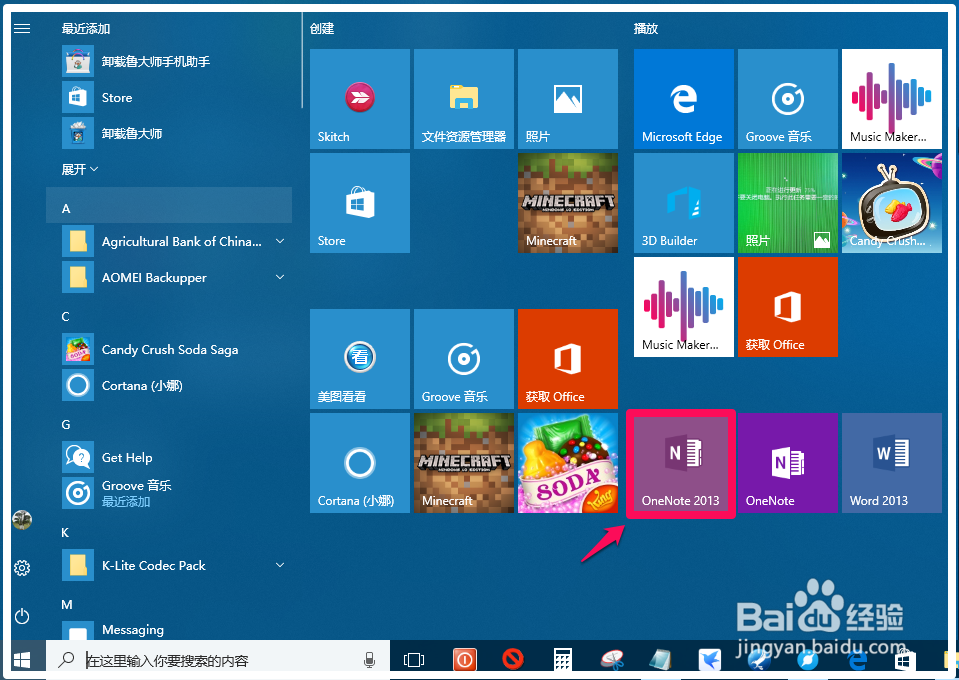This screenshot has width=959, height=680.
Task: Open Settings via the gear icon
Action: [22, 567]
